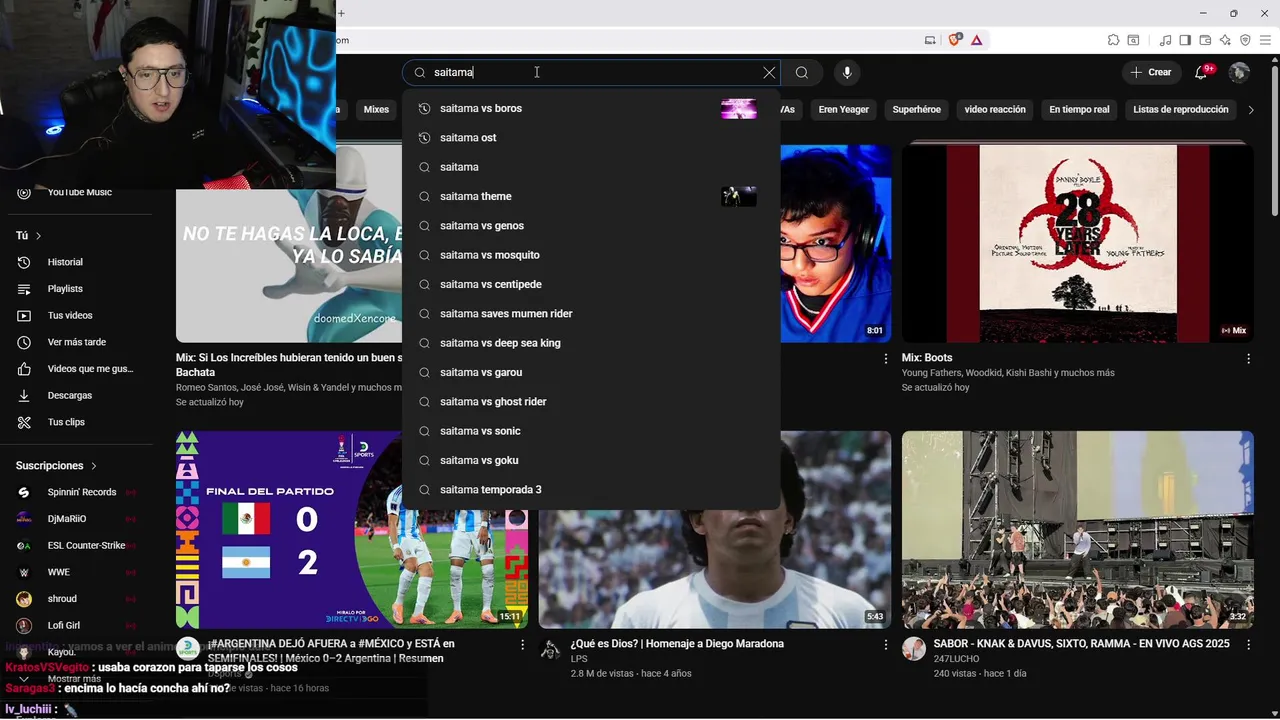
Task: Select saitama vs ghost rider suggestion
Action: click(x=591, y=402)
